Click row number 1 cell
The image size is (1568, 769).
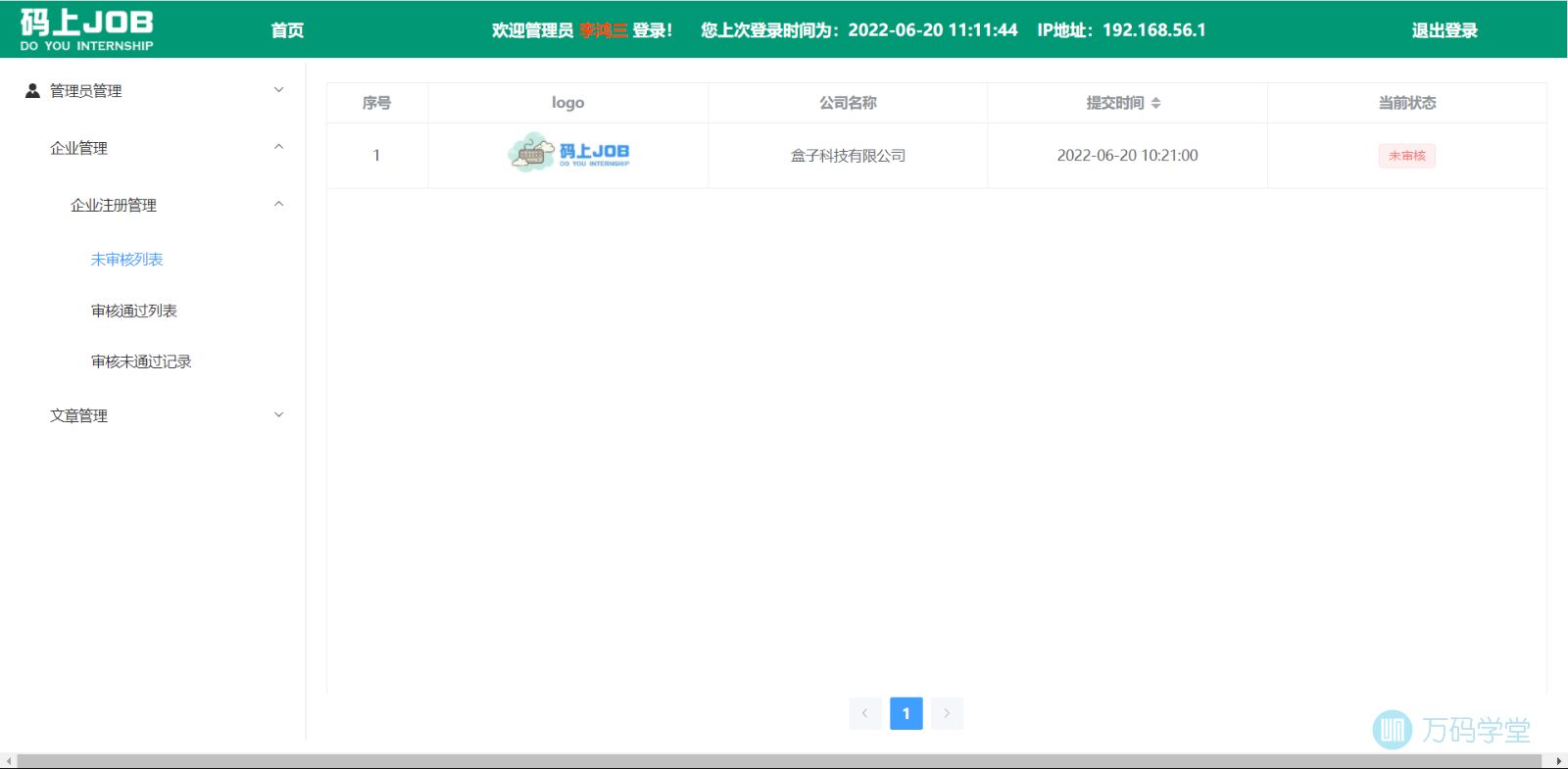376,156
